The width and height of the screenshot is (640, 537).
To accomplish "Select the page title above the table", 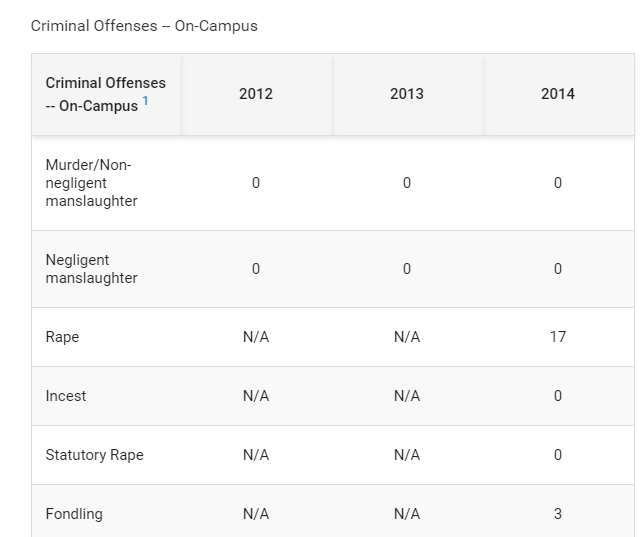I will coord(144,26).
